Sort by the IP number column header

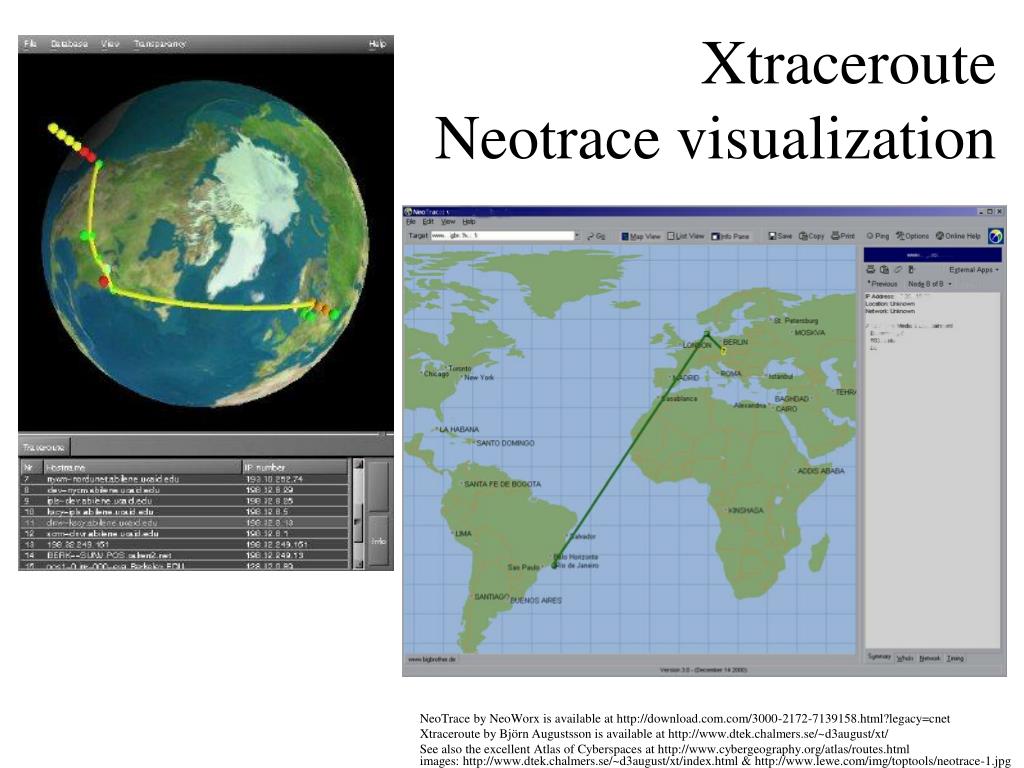[295, 468]
